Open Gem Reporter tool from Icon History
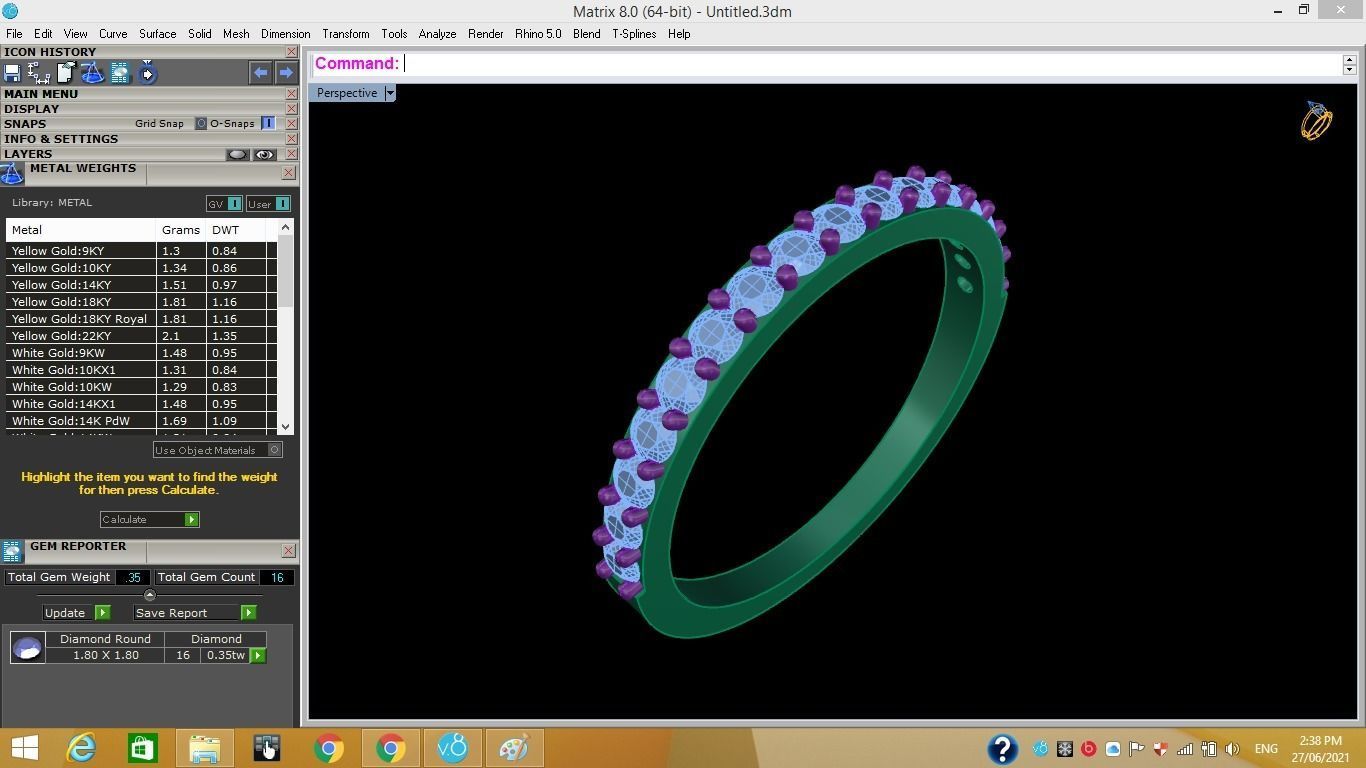This screenshot has width=1366, height=768. 120,73
